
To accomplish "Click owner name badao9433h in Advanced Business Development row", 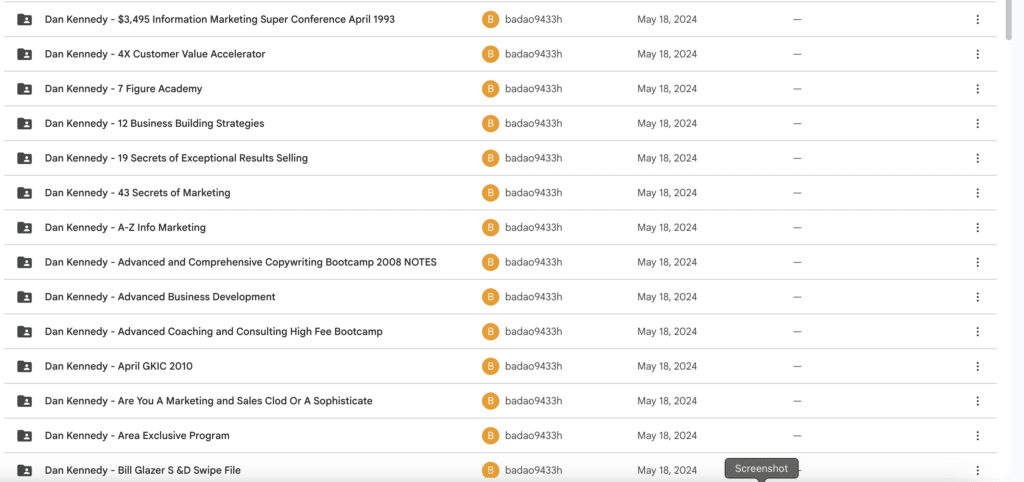I will 534,297.
